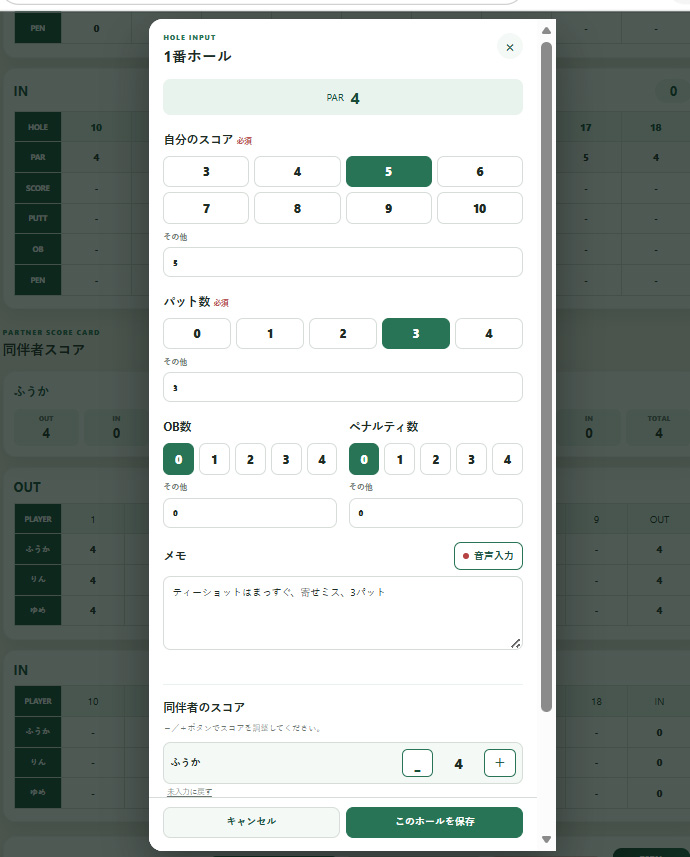Set OB数 to 4
690x857 pixels.
[322, 459]
